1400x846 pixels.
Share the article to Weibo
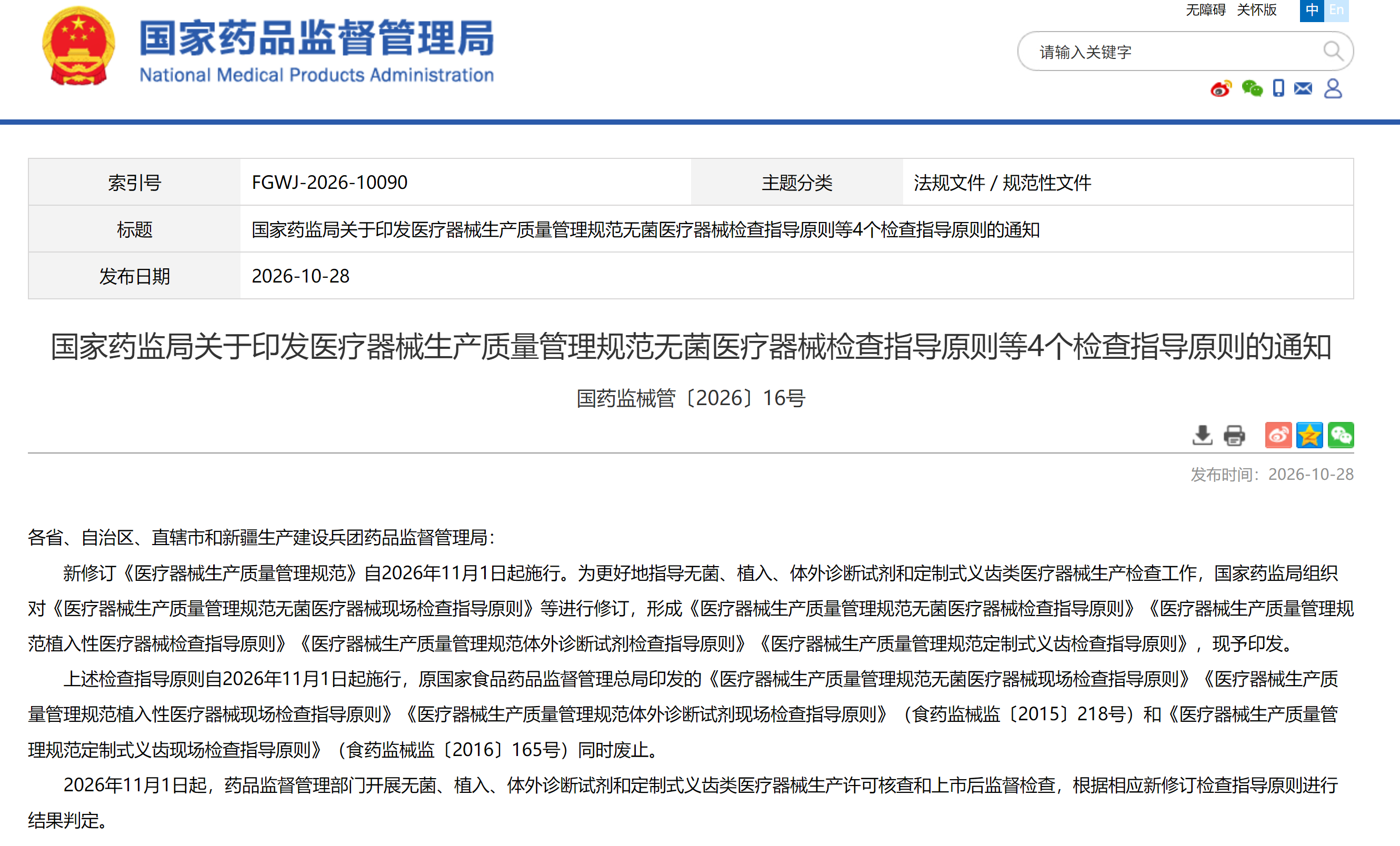coord(1278,436)
